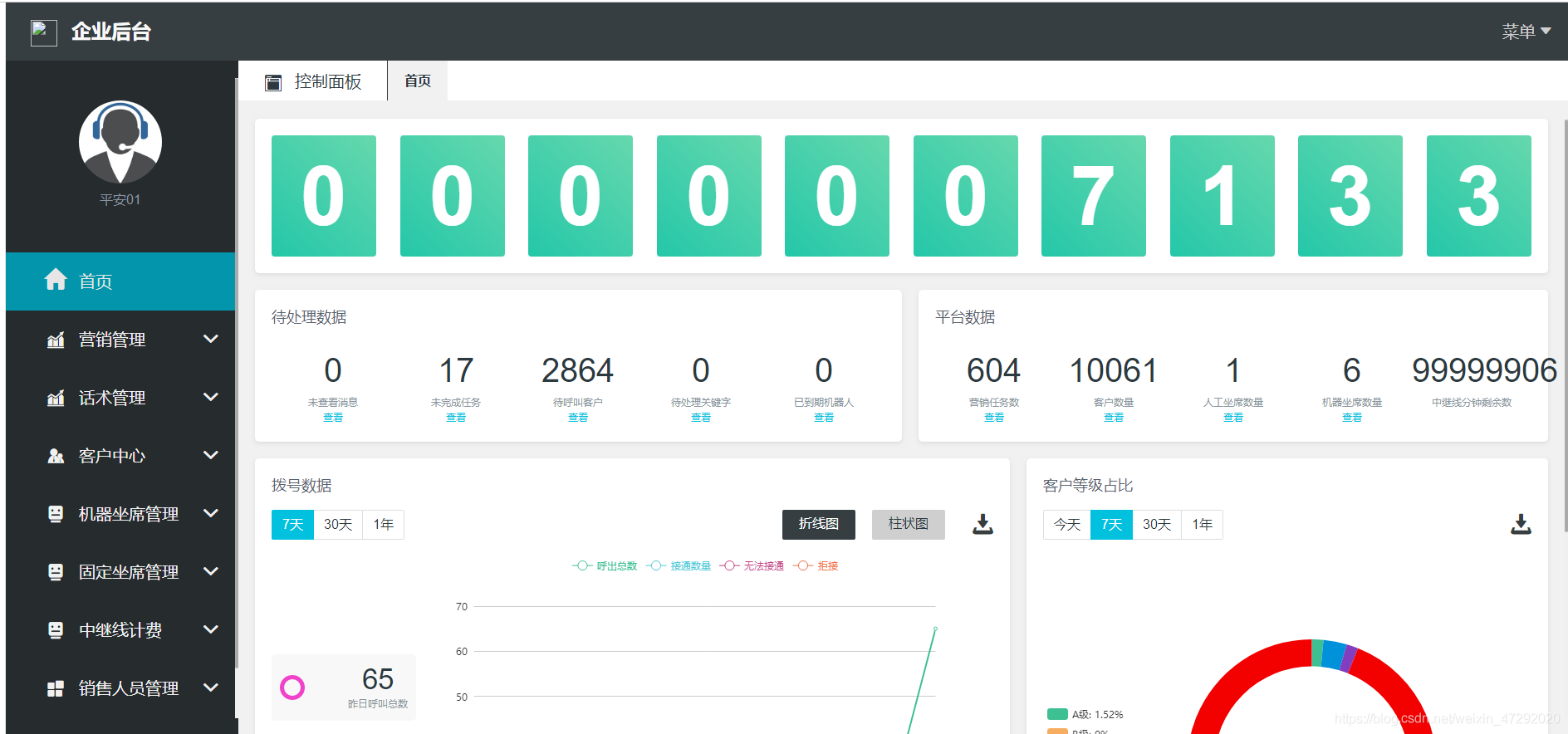Click the 控制面板 panel icon

coord(273,82)
